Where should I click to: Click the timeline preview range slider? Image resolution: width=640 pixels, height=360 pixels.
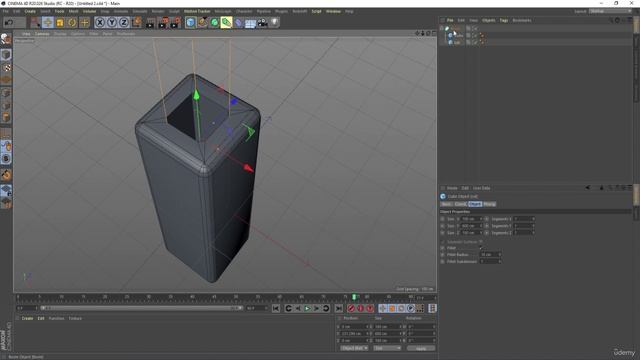point(141,308)
